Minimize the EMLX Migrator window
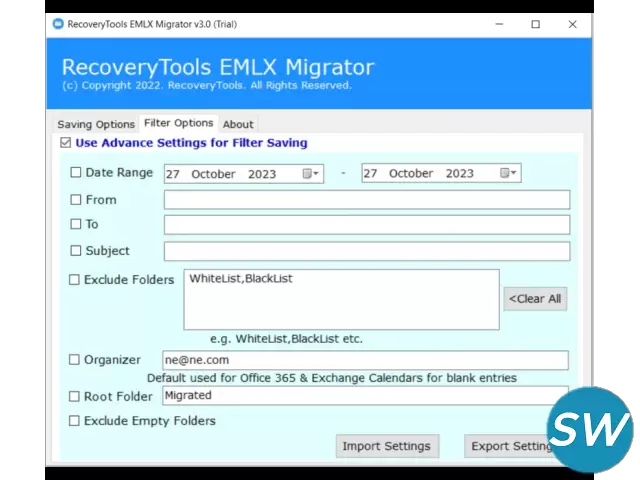640x480 pixels. [x=499, y=24]
